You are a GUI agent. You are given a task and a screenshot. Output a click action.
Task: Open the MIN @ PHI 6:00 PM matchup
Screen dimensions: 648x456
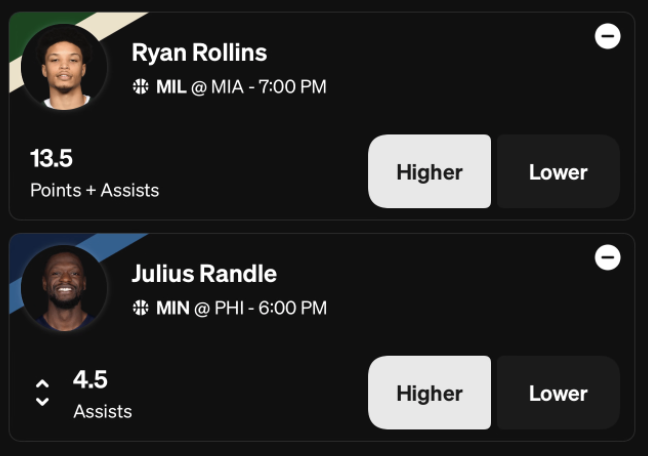click(241, 308)
